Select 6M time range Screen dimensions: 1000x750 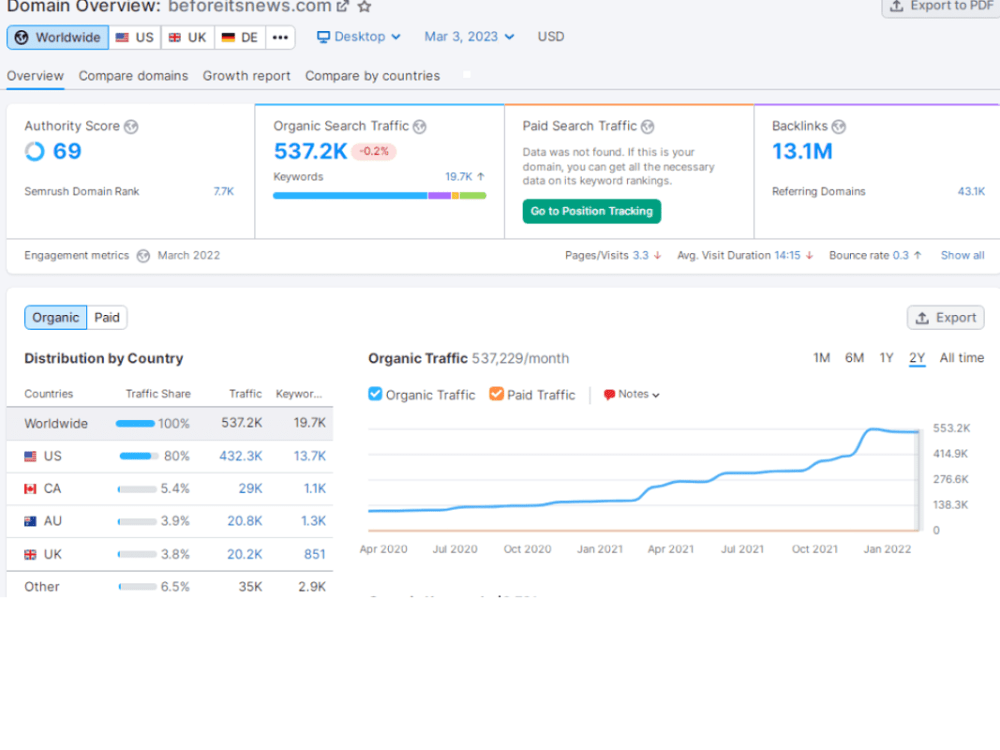coord(855,358)
